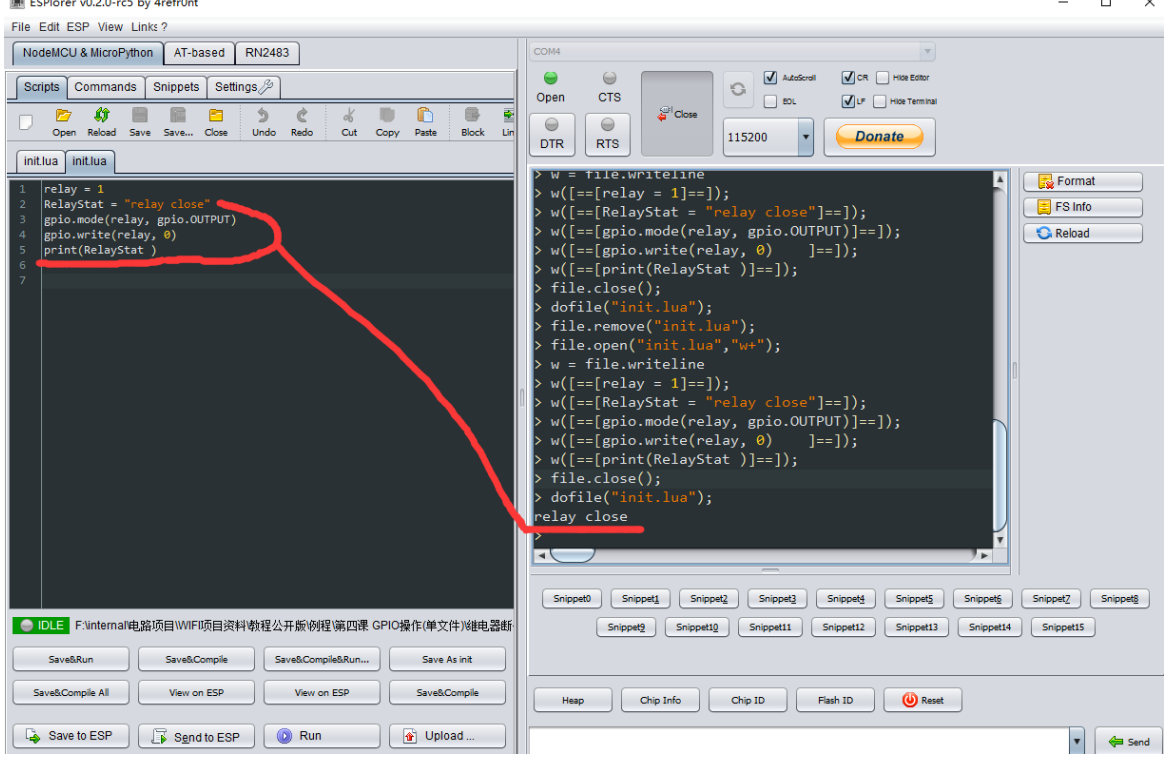The width and height of the screenshot is (1167, 762).
Task: Click the Format filesystem button
Action: click(x=1082, y=182)
